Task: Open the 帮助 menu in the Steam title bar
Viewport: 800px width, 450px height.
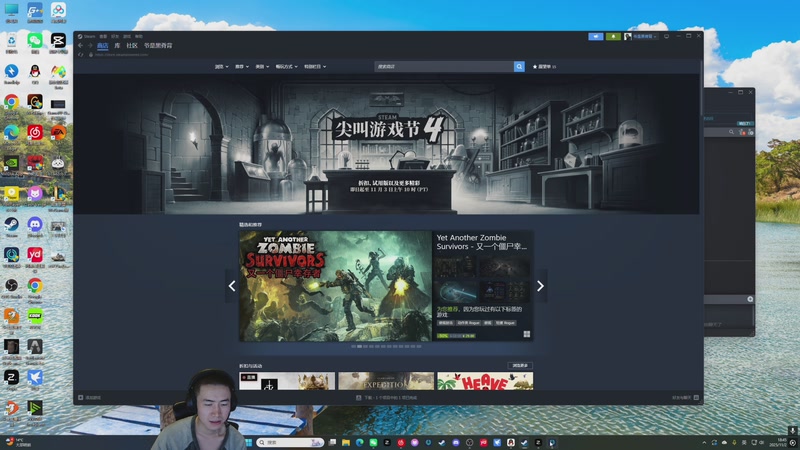Action: (x=139, y=36)
